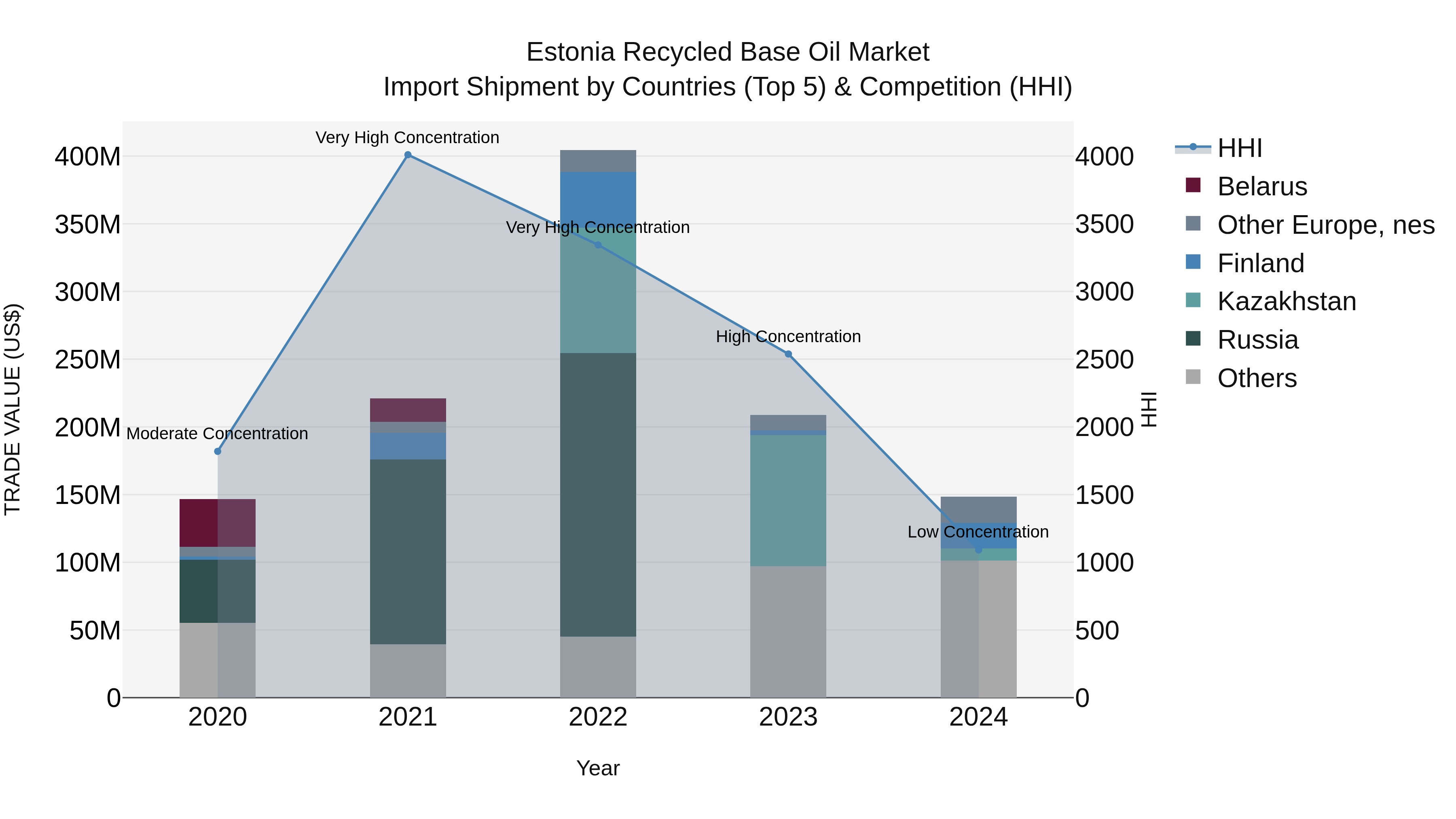The height and width of the screenshot is (819, 1456).
Task: Toggle the HHI line legend entry
Action: [1218, 148]
